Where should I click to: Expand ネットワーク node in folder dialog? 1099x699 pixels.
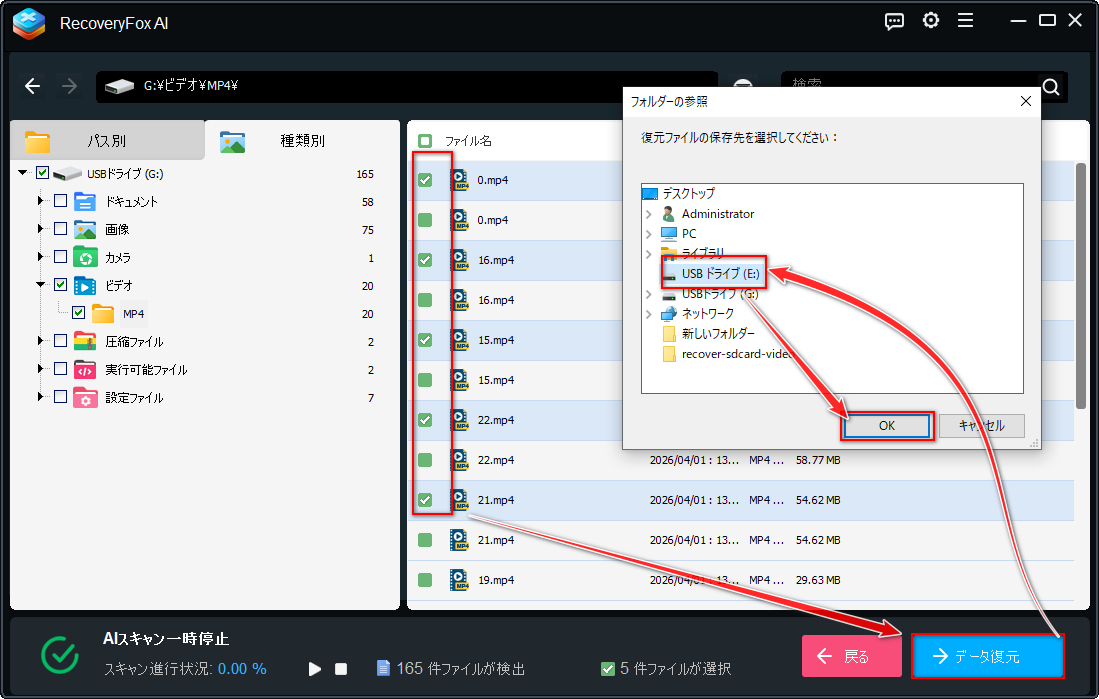coord(649,314)
